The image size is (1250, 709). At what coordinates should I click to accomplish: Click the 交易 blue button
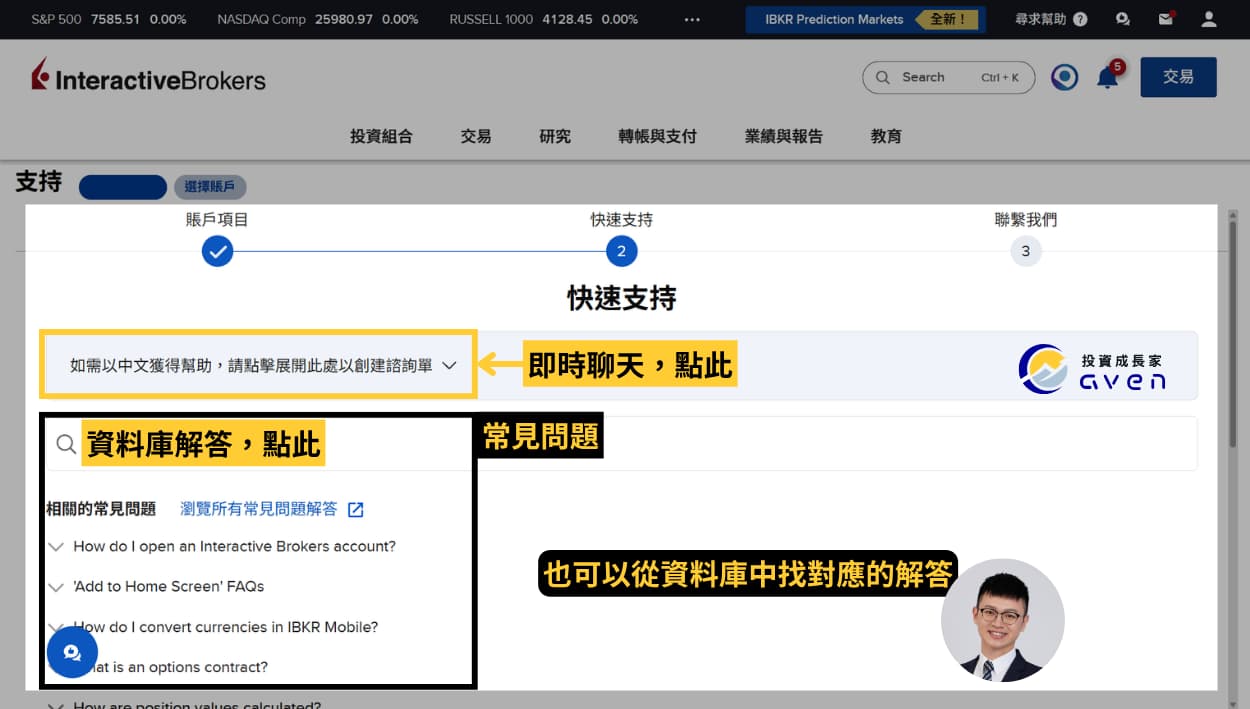coord(1178,77)
